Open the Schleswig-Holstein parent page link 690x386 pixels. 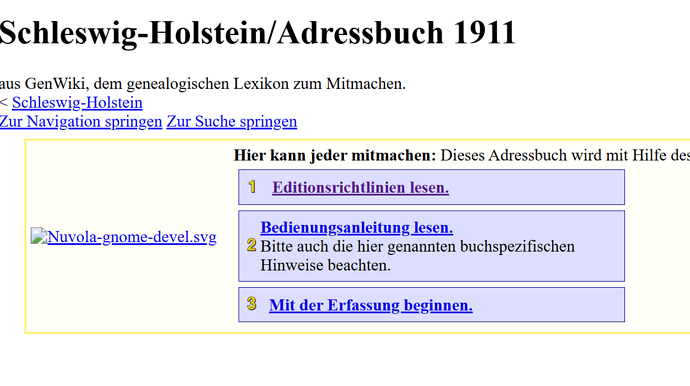77,103
